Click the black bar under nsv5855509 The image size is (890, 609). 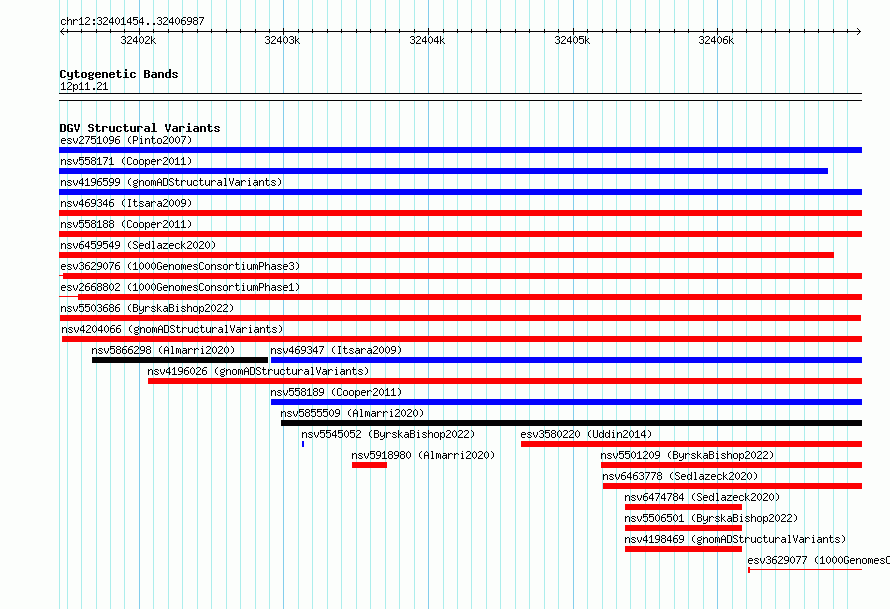572,423
